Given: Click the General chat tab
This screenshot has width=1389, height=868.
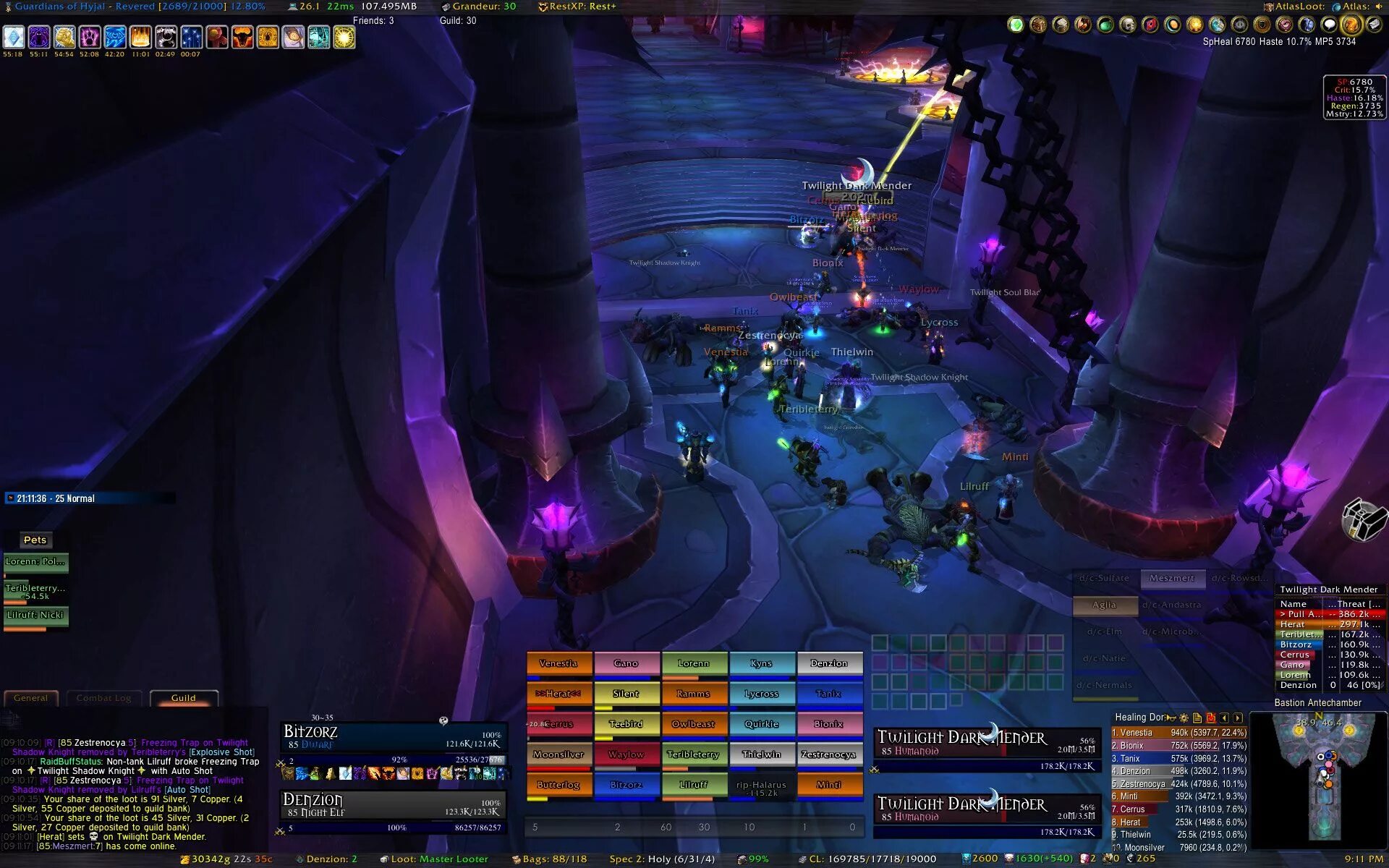Looking at the screenshot, I should pyautogui.click(x=28, y=697).
